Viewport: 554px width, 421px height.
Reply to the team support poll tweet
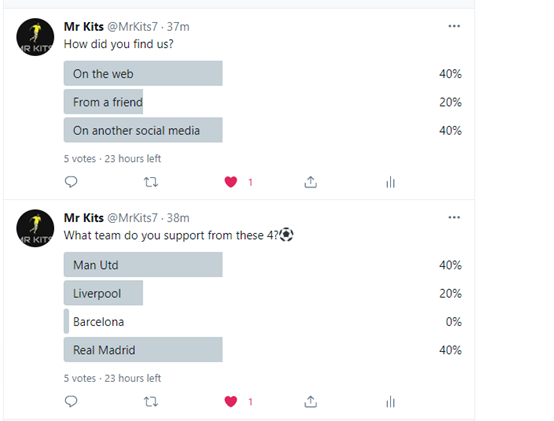coord(71,402)
